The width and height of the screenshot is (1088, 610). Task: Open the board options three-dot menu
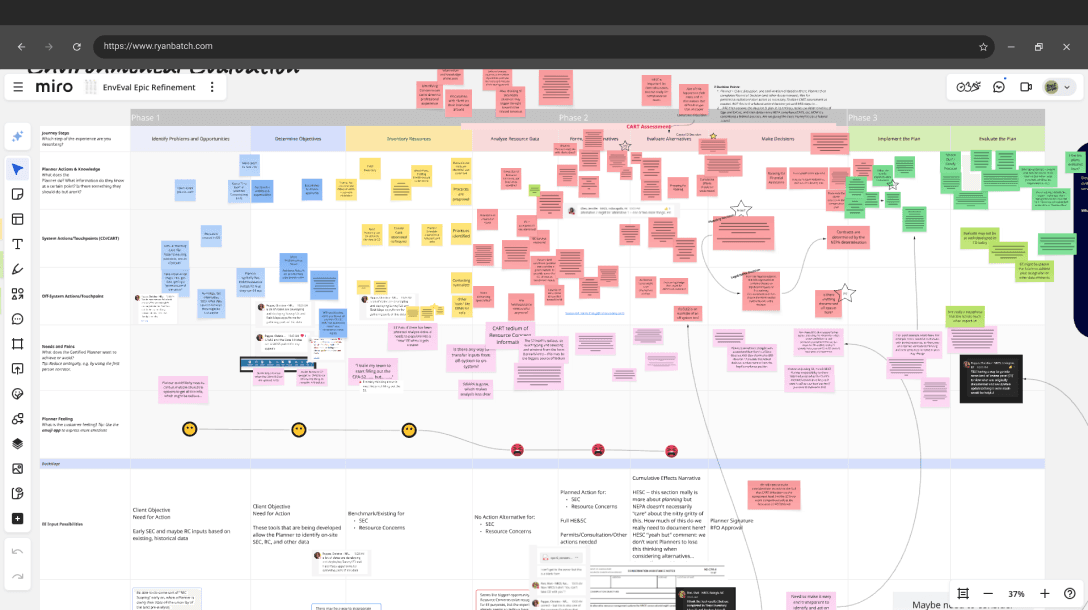click(x=212, y=87)
